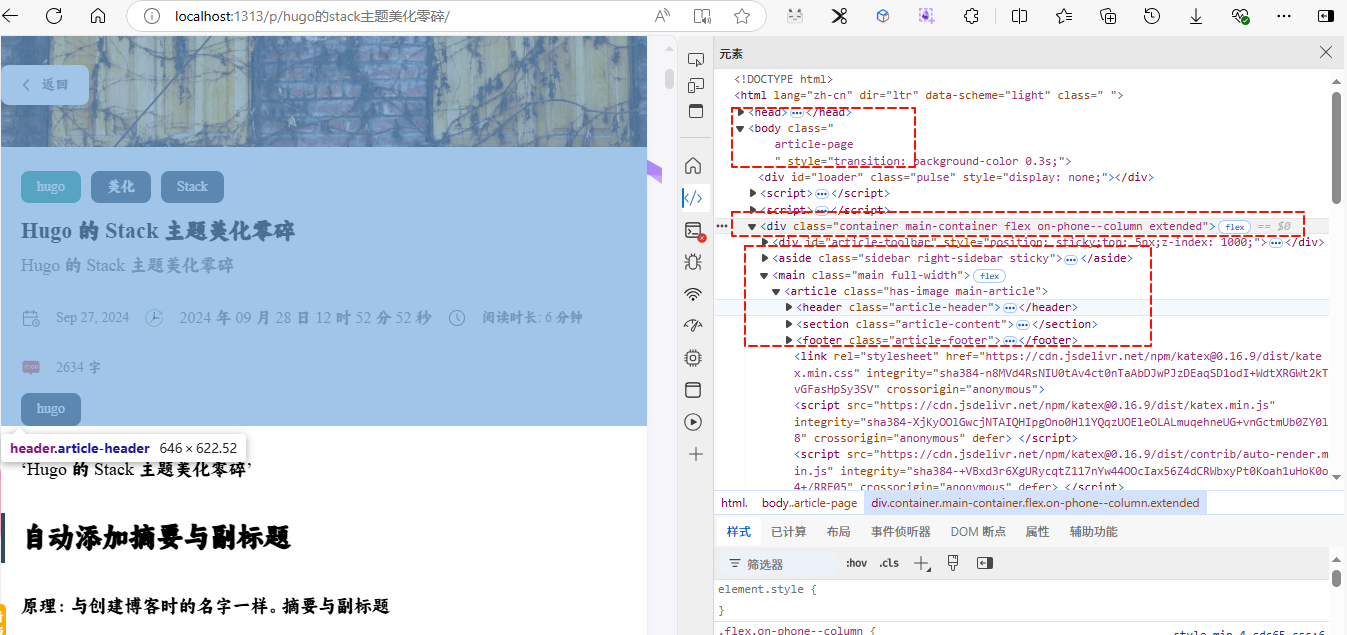
Task: Open the Favorites list icon
Action: click(1064, 16)
